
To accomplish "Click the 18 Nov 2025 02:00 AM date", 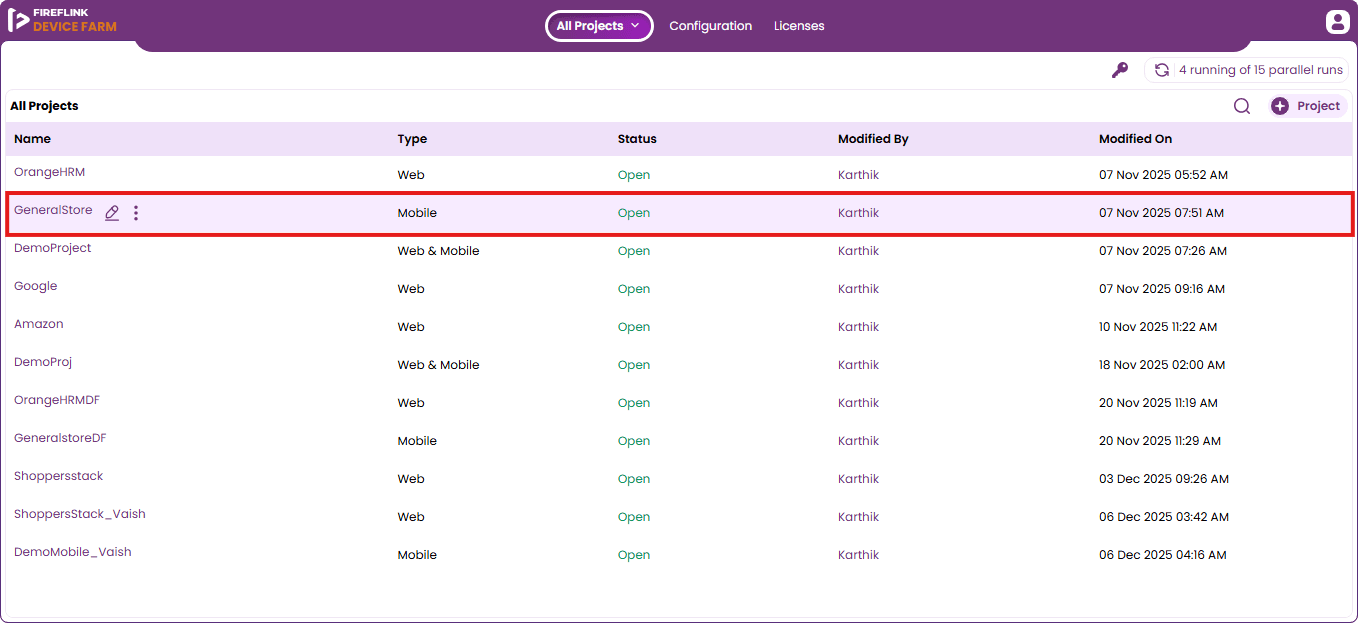I will pyautogui.click(x=1162, y=365).
